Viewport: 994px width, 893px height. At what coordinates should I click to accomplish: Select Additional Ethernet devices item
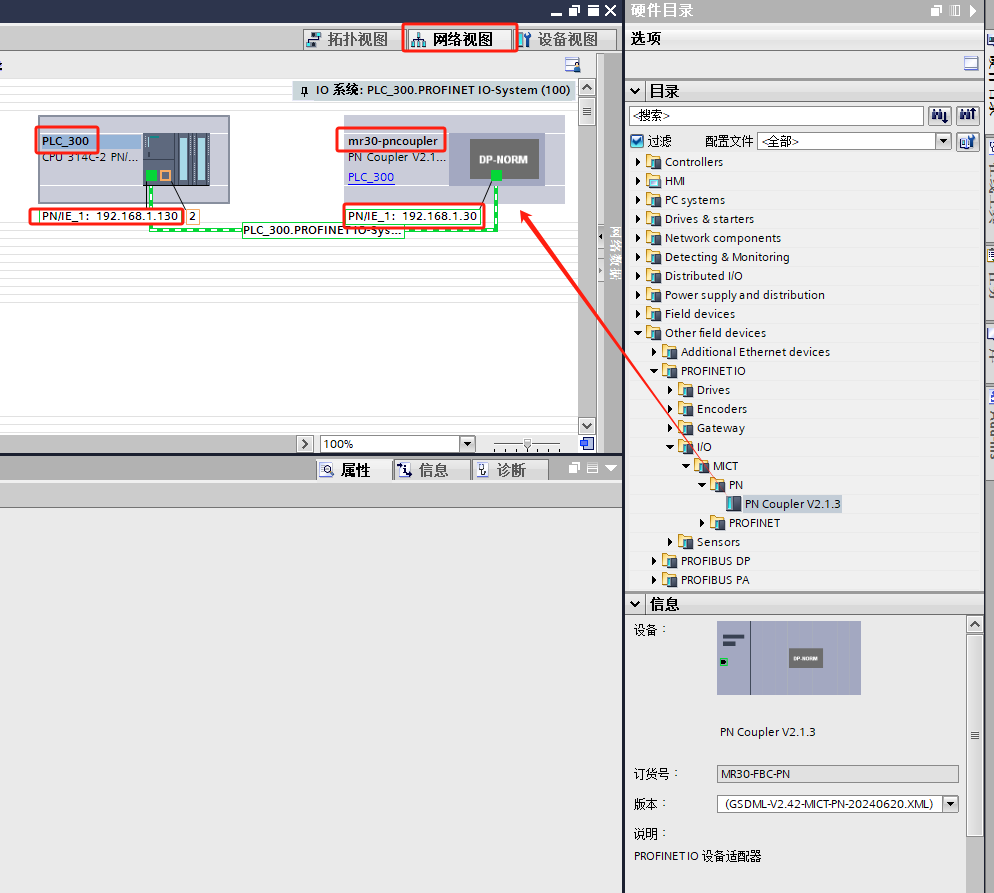(x=756, y=352)
